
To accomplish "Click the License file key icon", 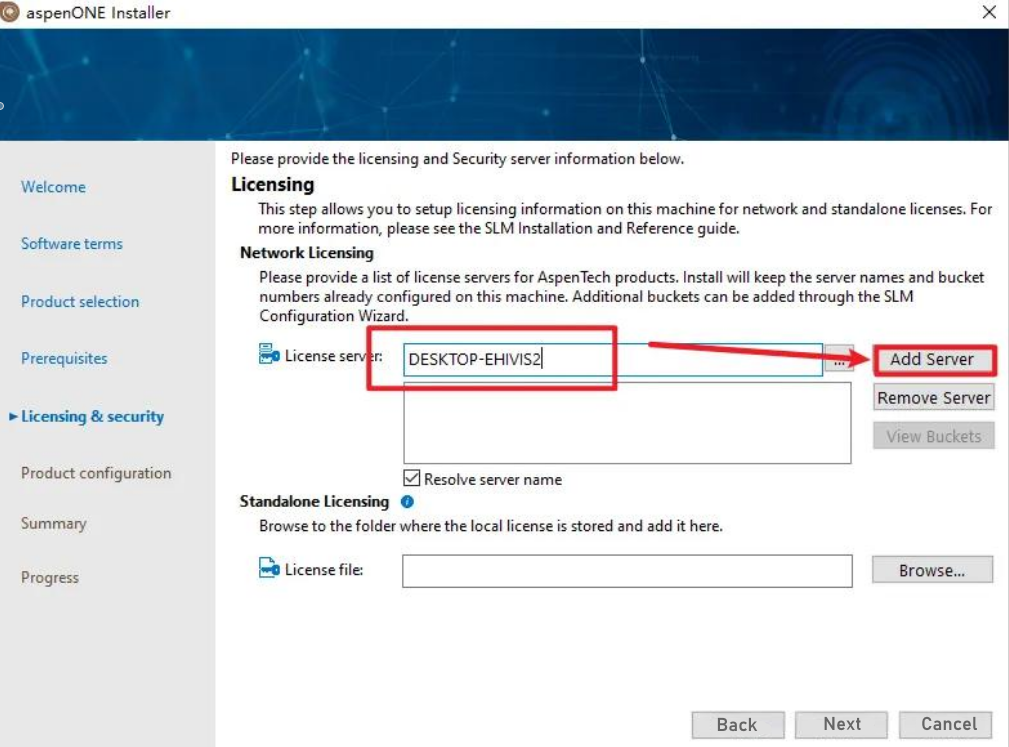I will click(x=268, y=568).
